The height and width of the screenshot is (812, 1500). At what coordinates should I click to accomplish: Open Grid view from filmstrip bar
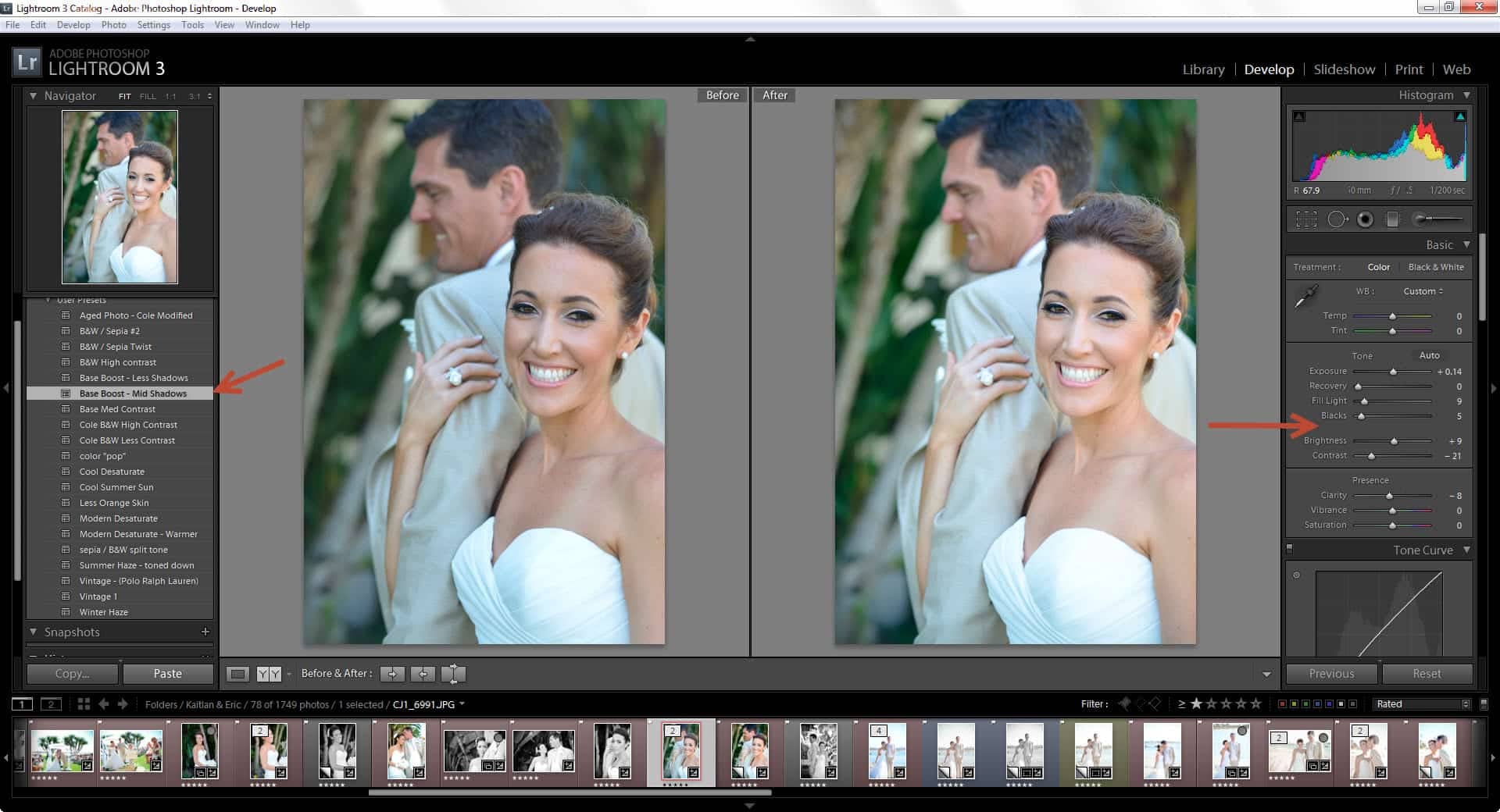[84, 704]
